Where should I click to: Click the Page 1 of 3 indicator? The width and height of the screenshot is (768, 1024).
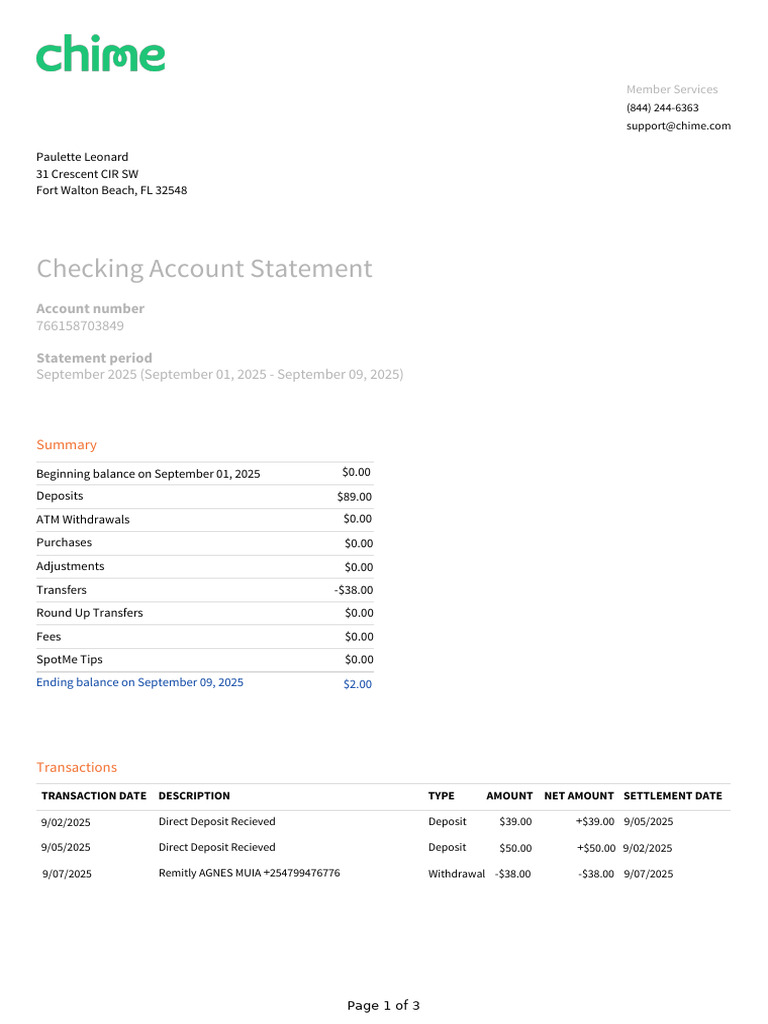point(383,1006)
